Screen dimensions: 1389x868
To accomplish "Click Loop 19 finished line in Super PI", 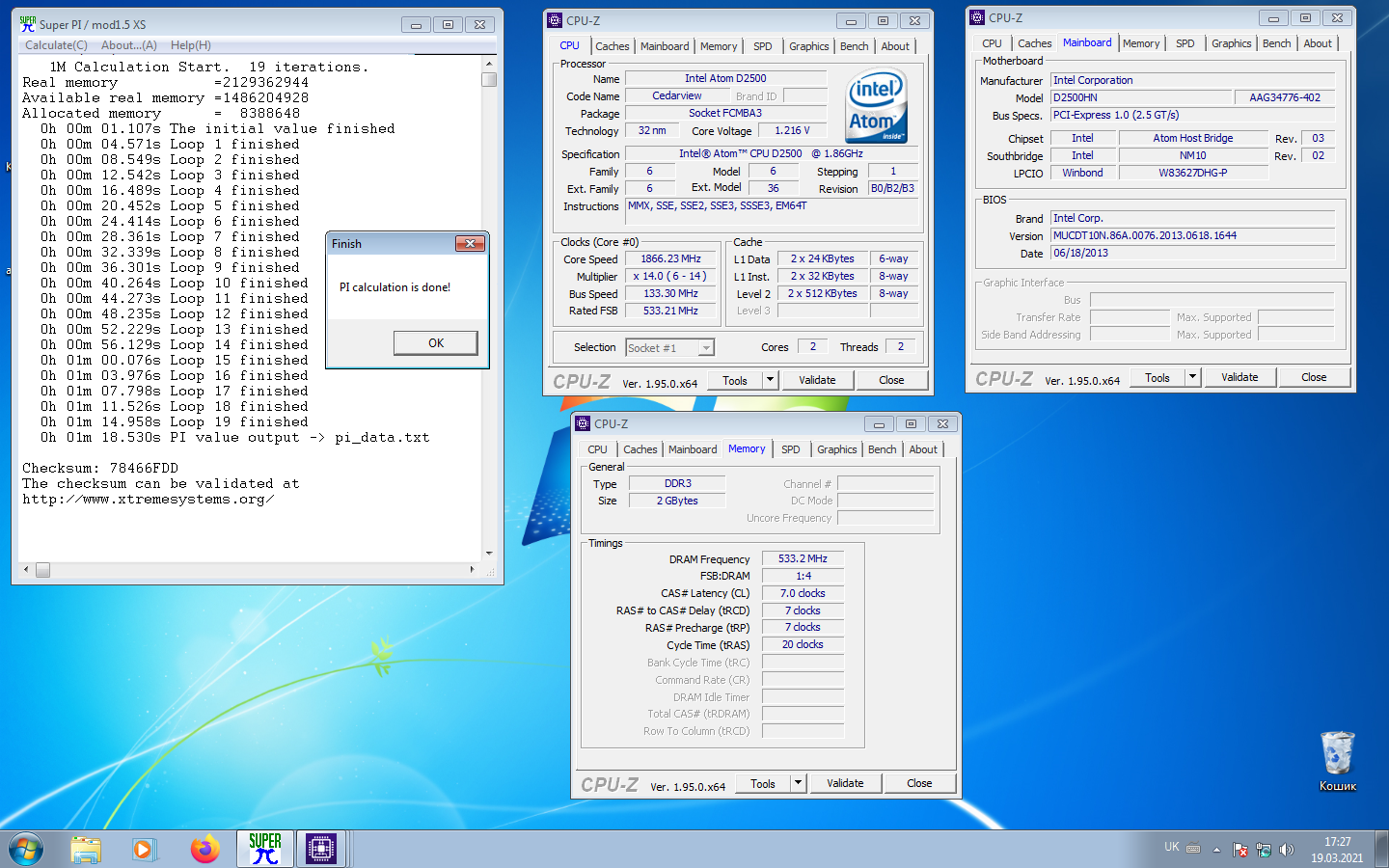I will tap(175, 422).
